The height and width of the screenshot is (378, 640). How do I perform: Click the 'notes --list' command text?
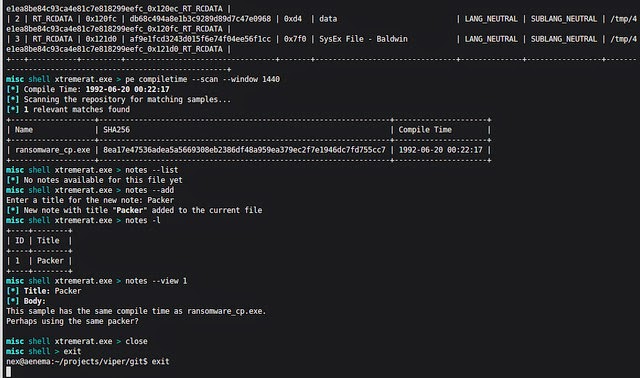tap(151, 170)
